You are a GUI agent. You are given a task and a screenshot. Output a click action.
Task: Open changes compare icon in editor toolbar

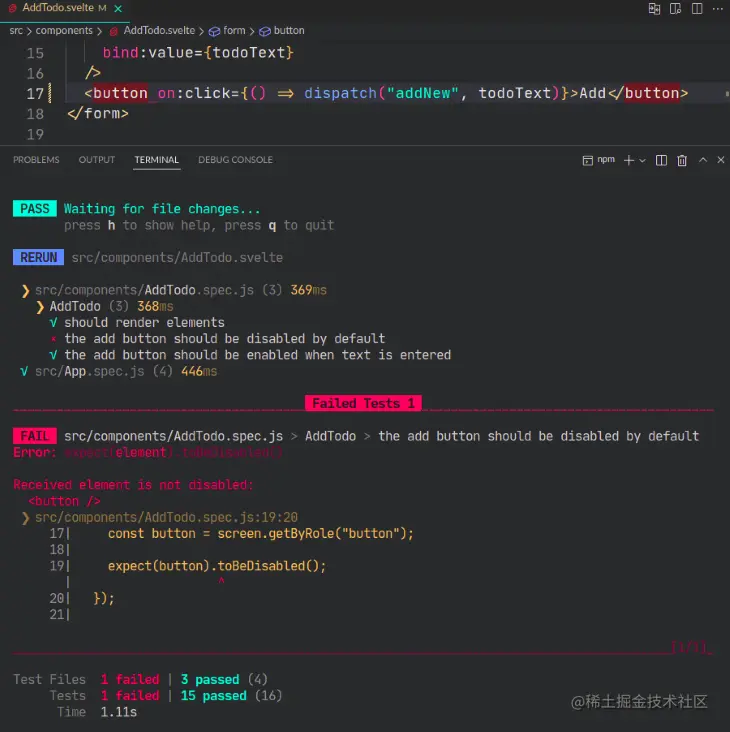point(654,9)
